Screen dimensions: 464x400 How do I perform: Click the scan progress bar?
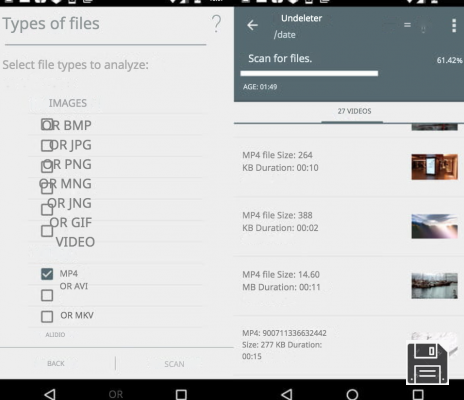[309, 73]
